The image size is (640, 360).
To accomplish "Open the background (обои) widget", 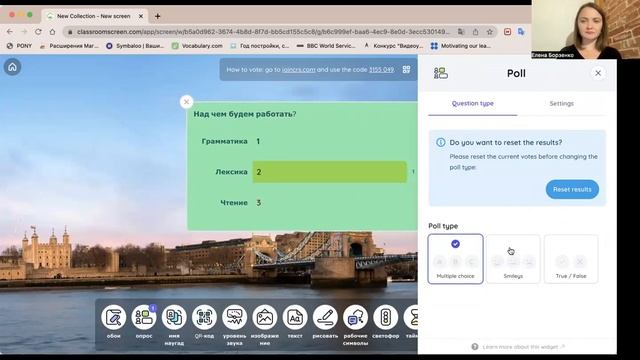I will click(x=113, y=317).
